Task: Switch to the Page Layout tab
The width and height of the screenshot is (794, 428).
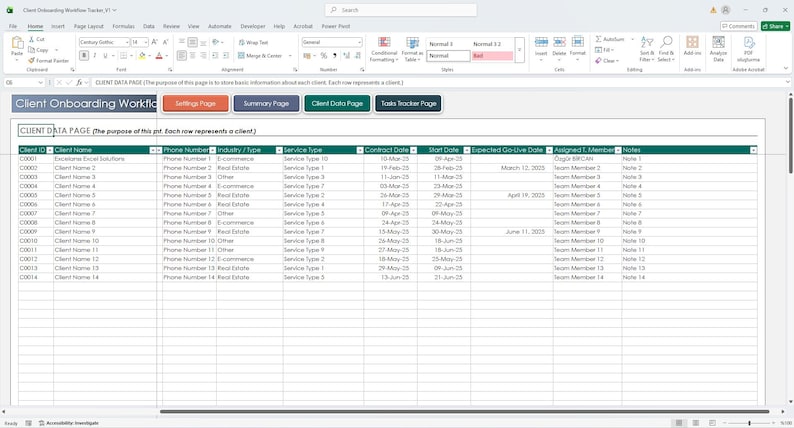Action: coord(89,26)
